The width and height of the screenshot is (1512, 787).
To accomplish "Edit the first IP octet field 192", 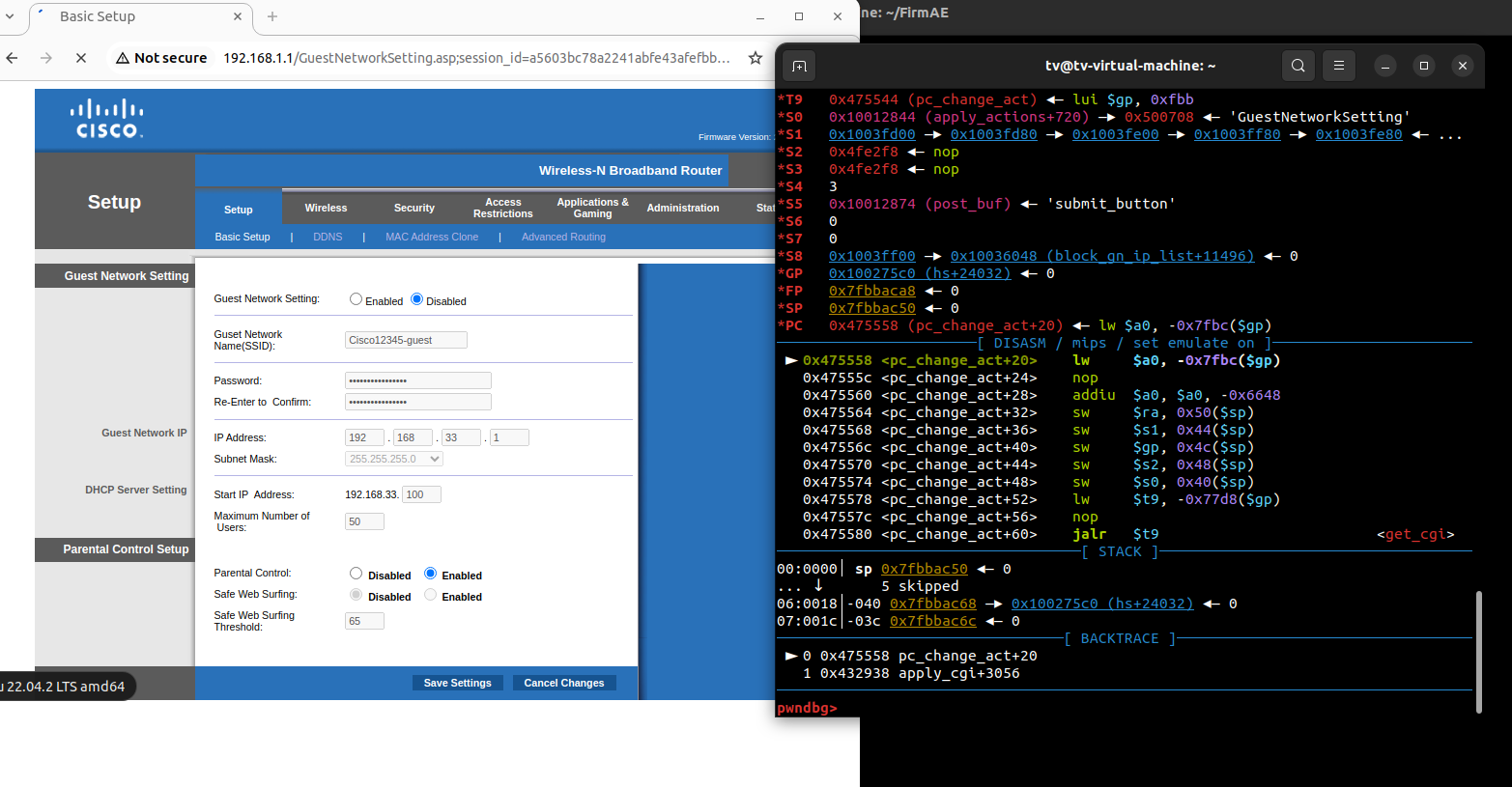I will 364,437.
